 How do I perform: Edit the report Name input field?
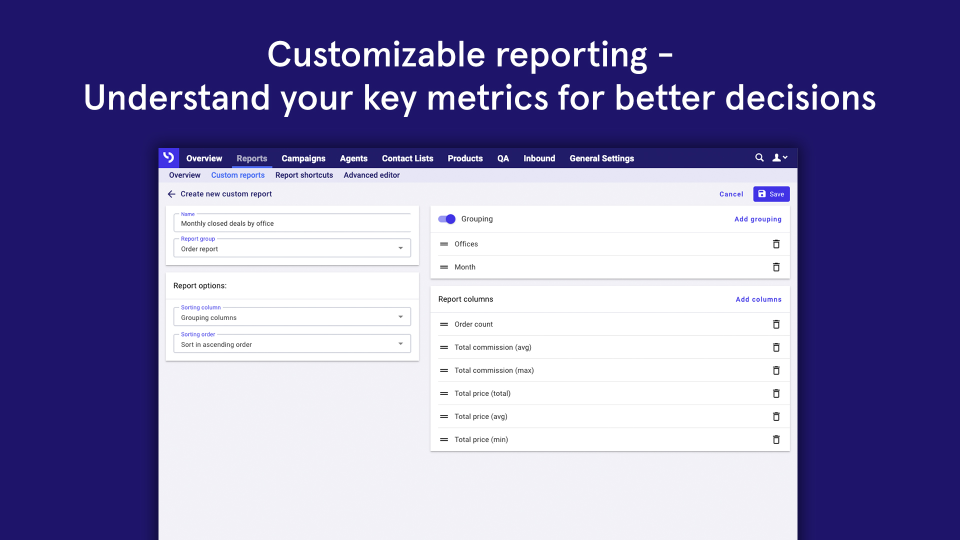(292, 222)
